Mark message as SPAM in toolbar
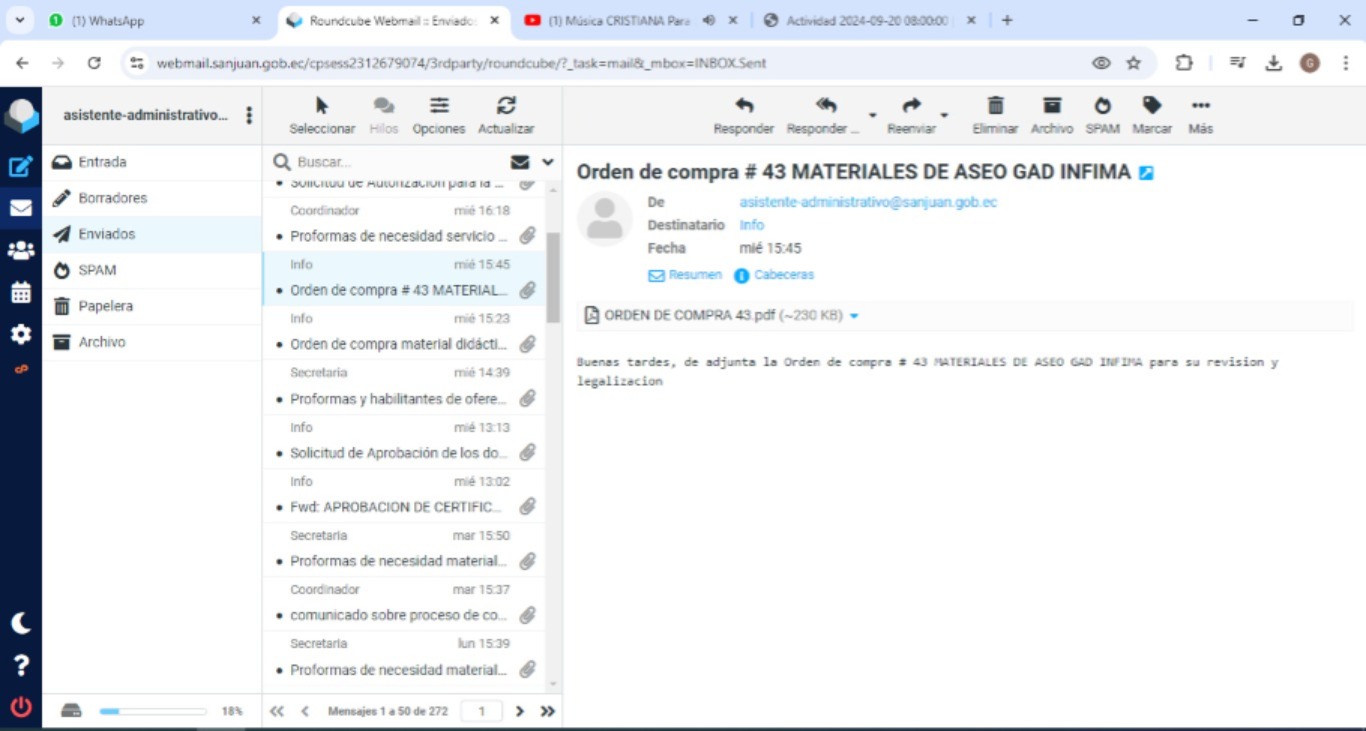Screen dimensions: 1366x731 (1102, 114)
